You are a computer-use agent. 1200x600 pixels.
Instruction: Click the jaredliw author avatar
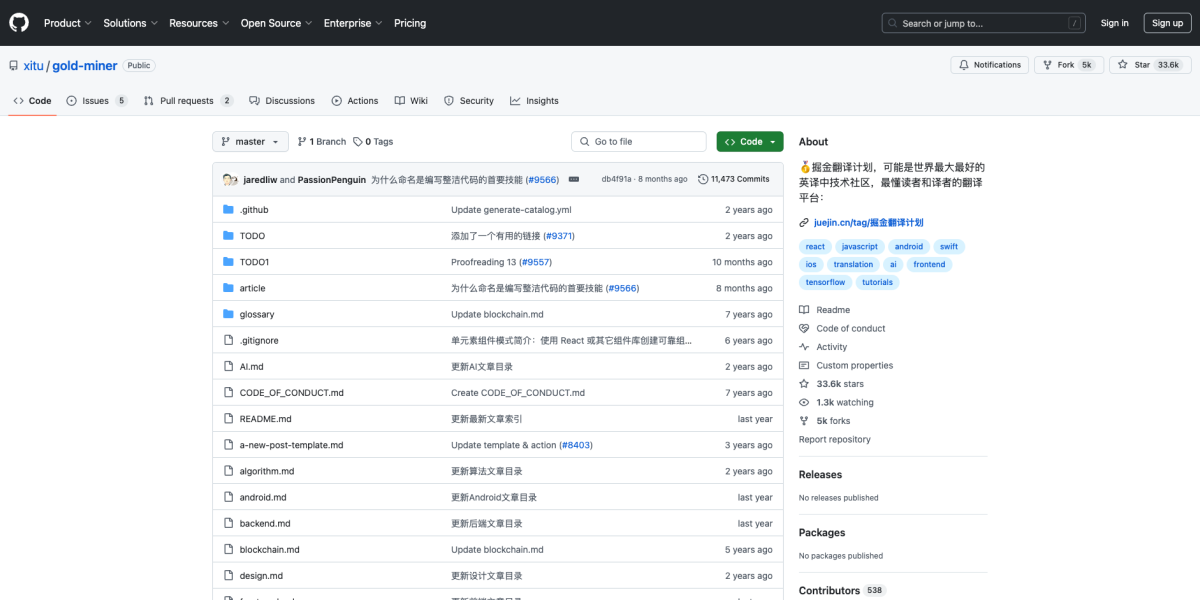click(230, 180)
